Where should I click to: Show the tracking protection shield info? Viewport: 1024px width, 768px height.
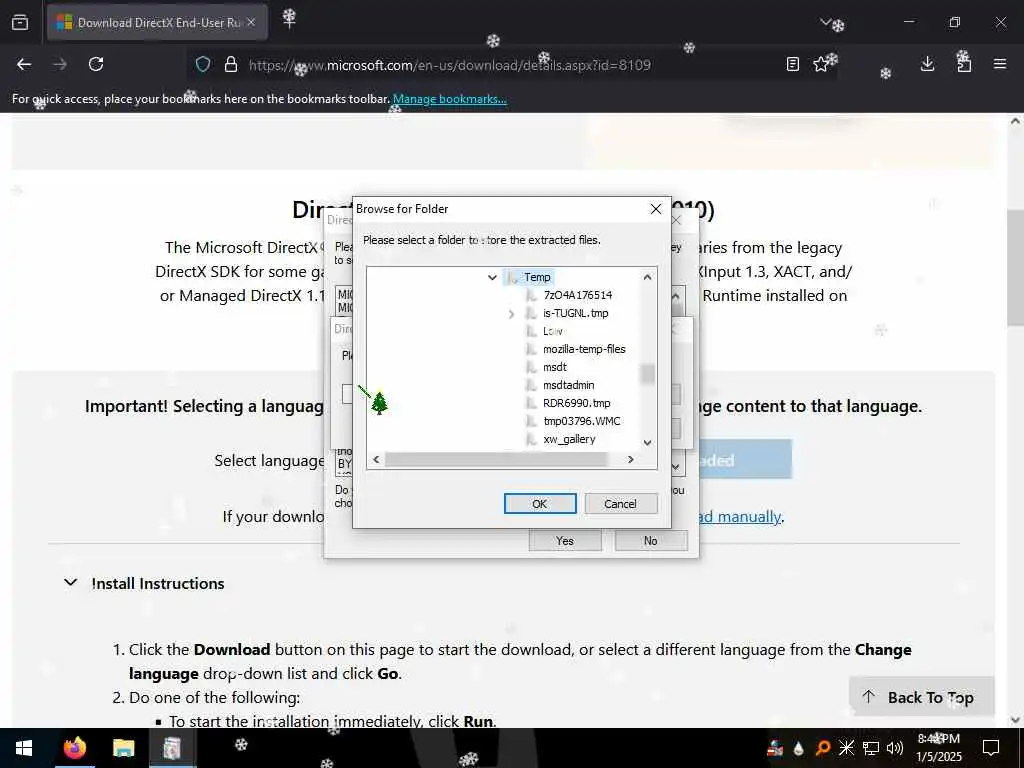pyautogui.click(x=203, y=64)
